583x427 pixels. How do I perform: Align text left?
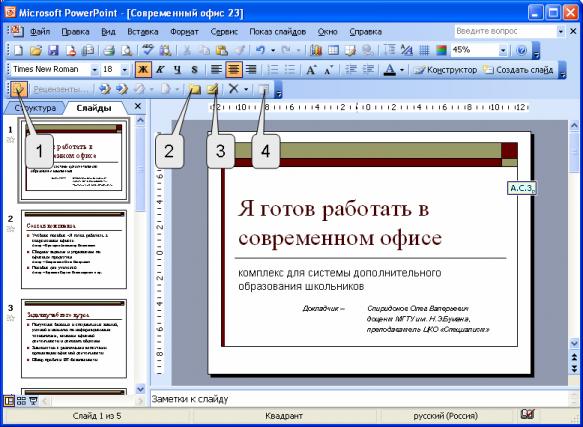pos(216,70)
